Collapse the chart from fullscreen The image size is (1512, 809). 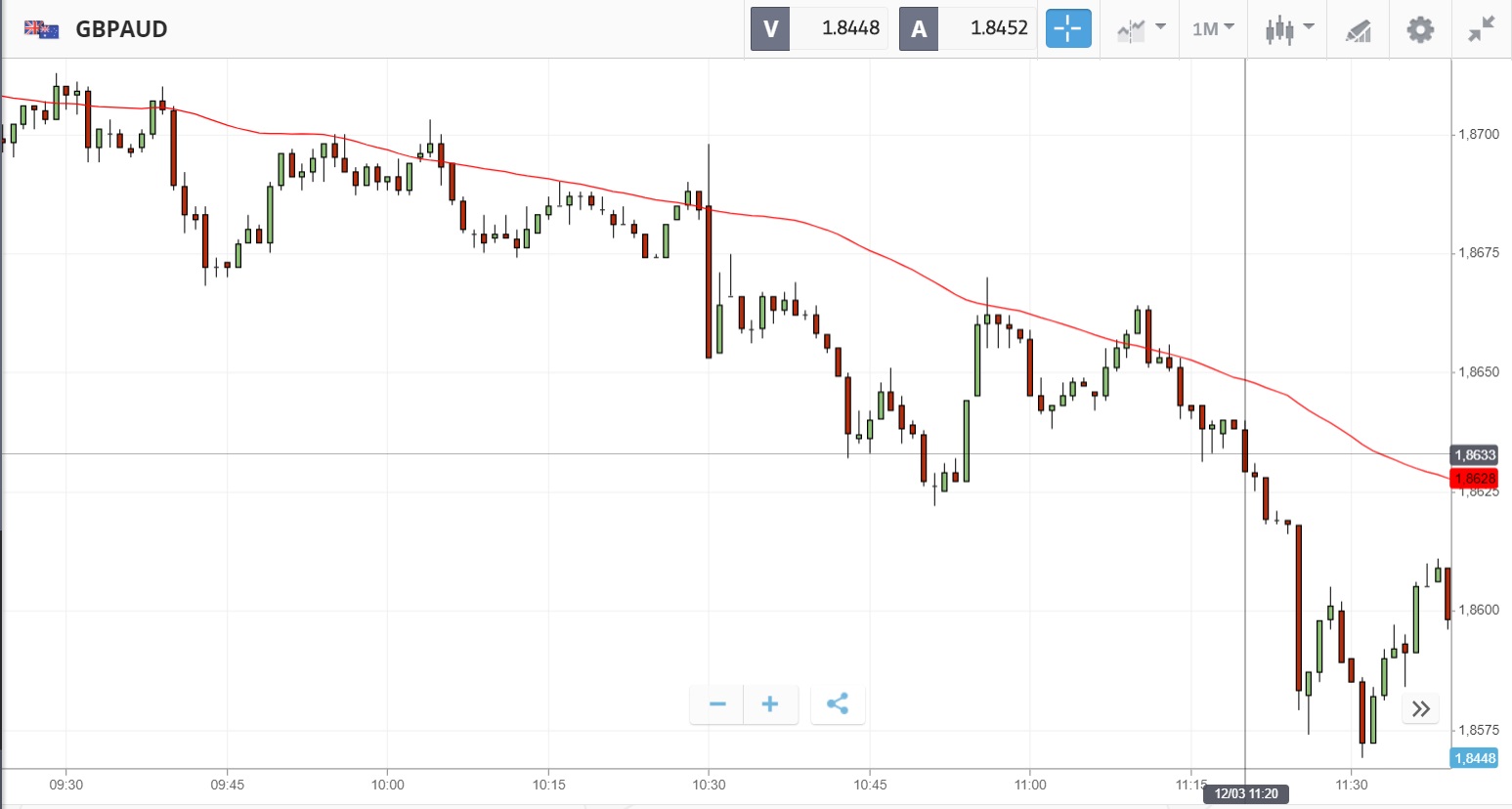tap(1481, 29)
